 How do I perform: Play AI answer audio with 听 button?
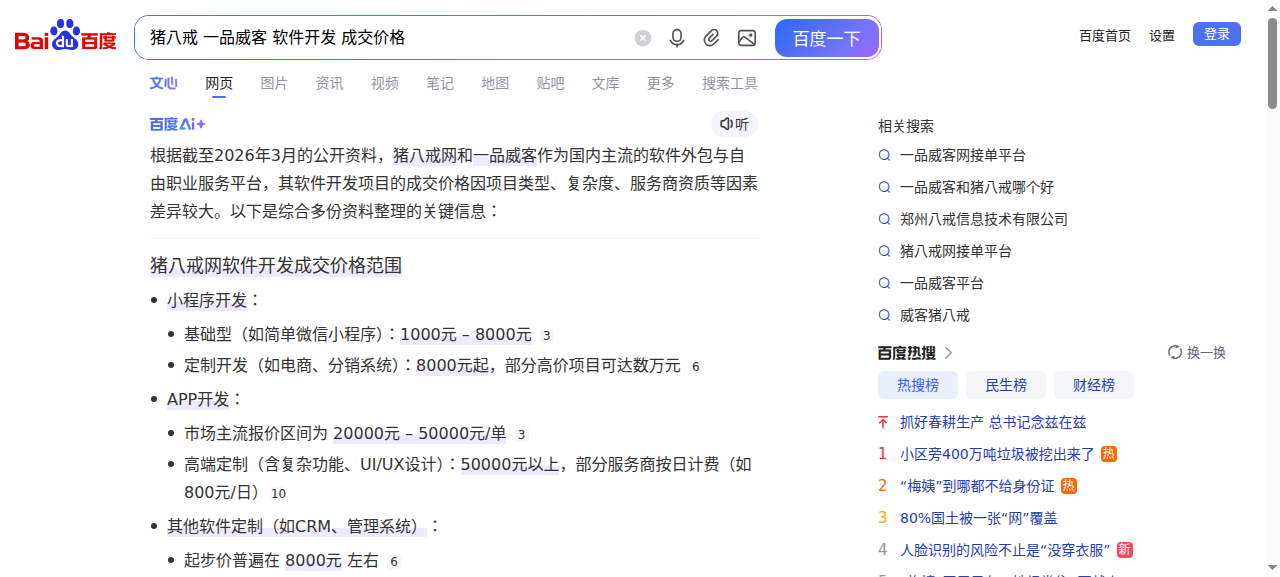click(734, 124)
